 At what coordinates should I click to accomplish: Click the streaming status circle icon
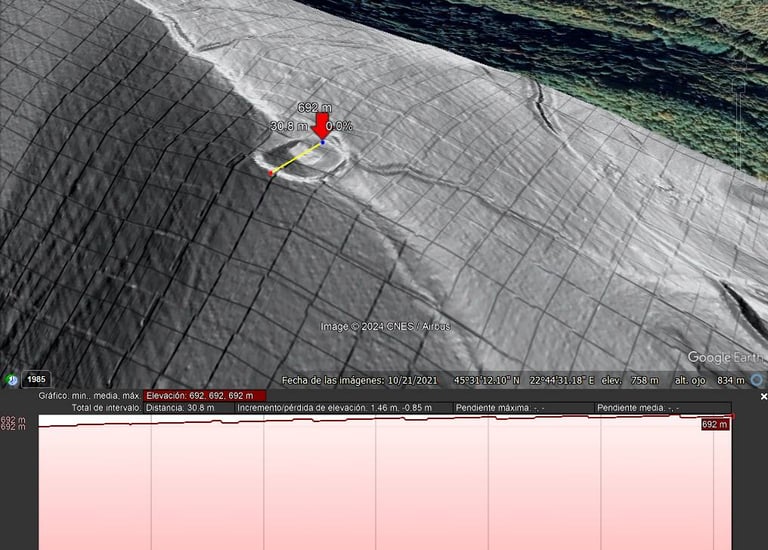pos(757,380)
